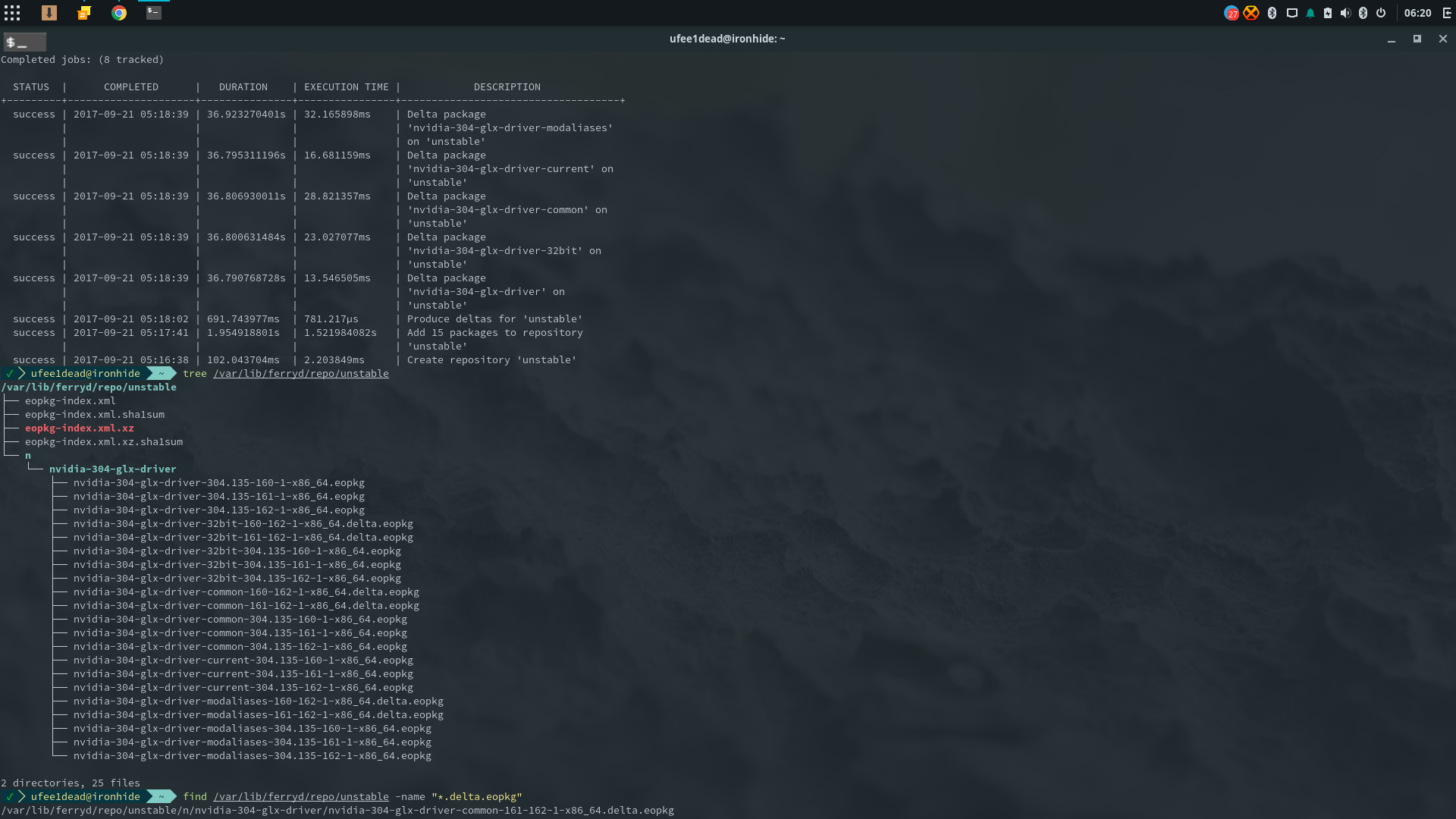Click the EXECUTION TIME column header
This screenshot has height=819, width=1456.
click(347, 87)
